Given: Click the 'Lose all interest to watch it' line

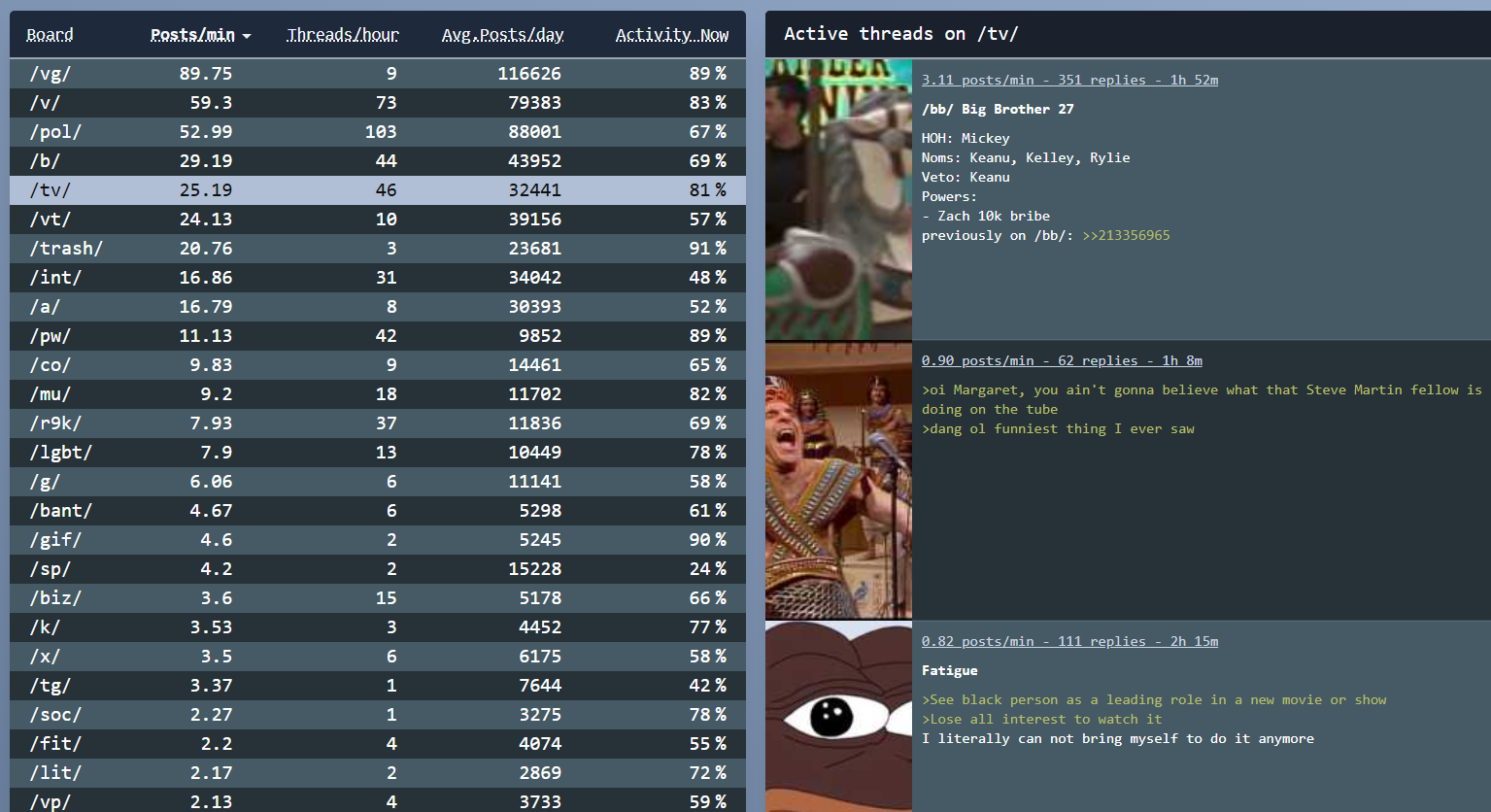Looking at the screenshot, I should click(x=1042, y=719).
